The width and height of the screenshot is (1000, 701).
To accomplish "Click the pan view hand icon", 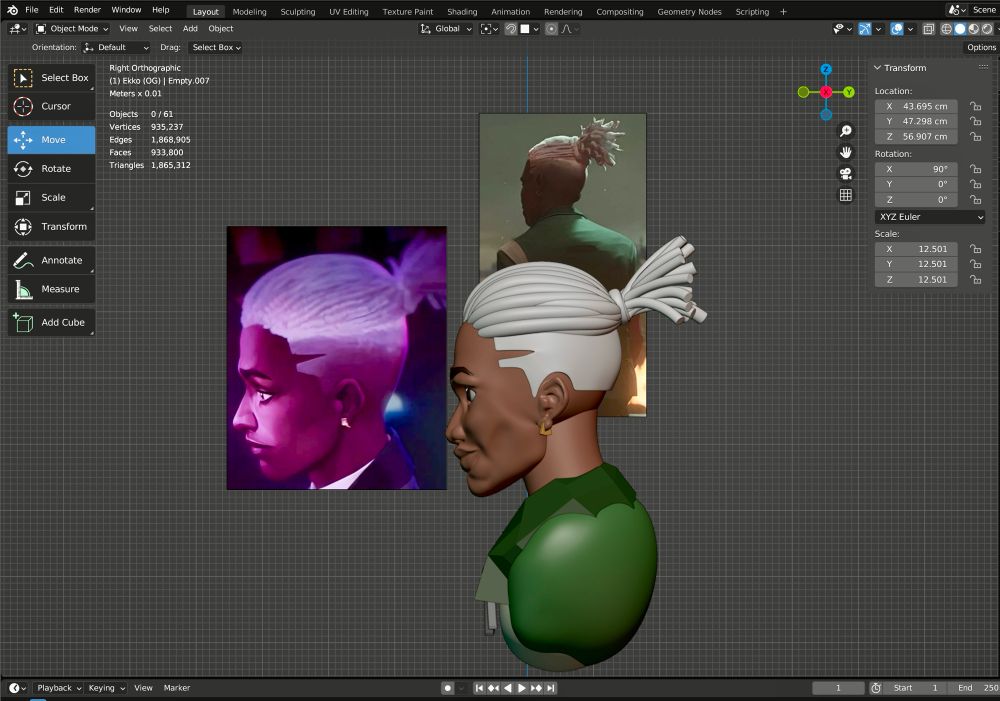I will pyautogui.click(x=846, y=152).
